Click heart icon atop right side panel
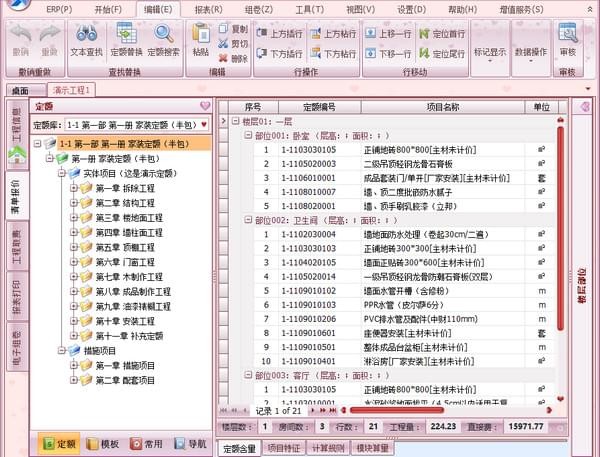This screenshot has height=457, width=600. coord(585,106)
